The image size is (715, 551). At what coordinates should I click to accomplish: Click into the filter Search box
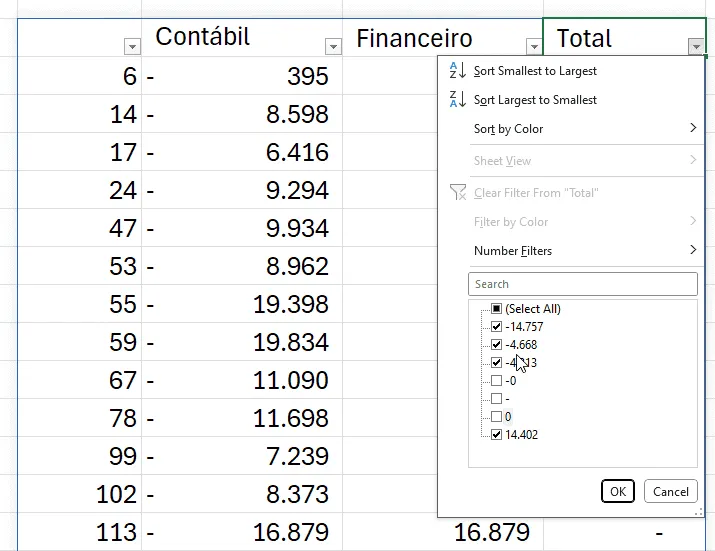coord(583,284)
